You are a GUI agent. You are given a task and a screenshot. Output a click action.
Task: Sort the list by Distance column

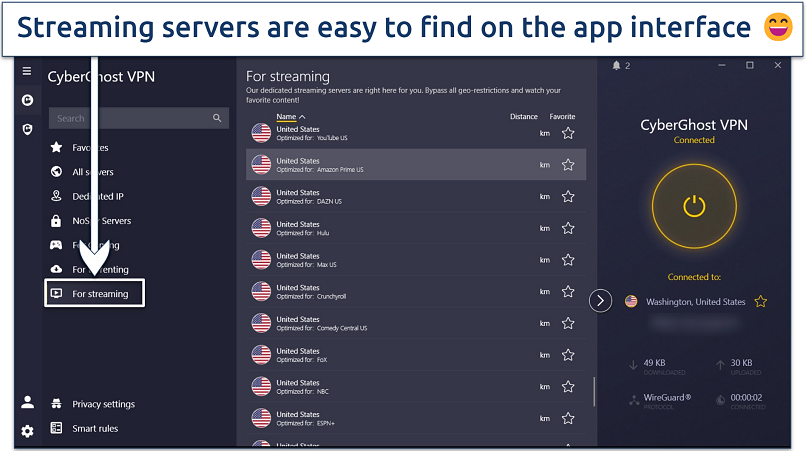pos(523,117)
